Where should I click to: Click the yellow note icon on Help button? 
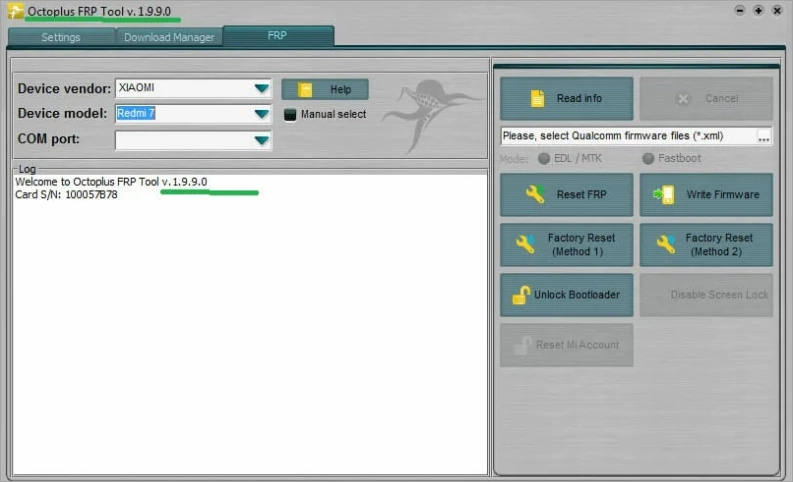coord(305,90)
